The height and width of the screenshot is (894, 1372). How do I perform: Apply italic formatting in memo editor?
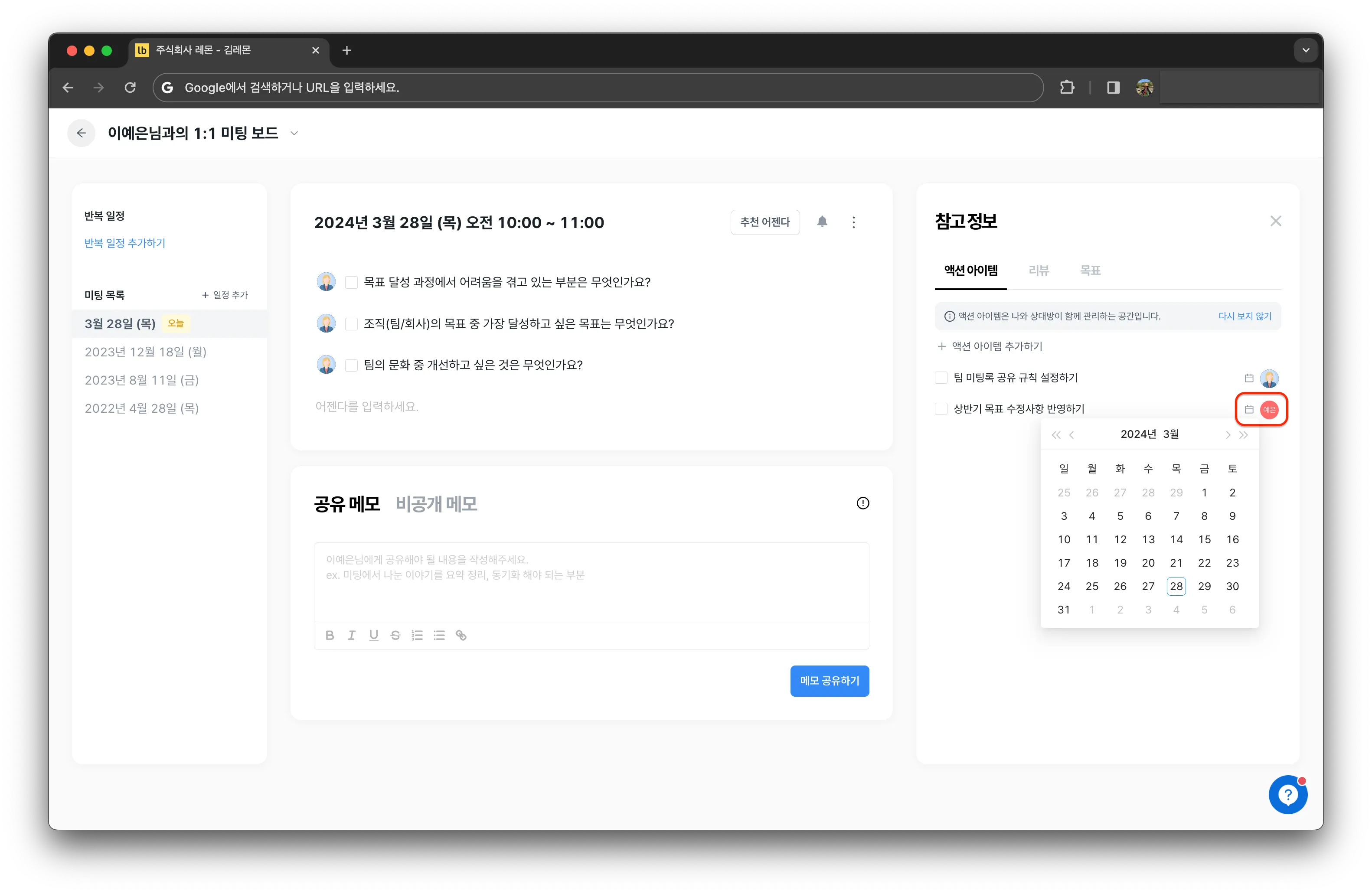[351, 635]
